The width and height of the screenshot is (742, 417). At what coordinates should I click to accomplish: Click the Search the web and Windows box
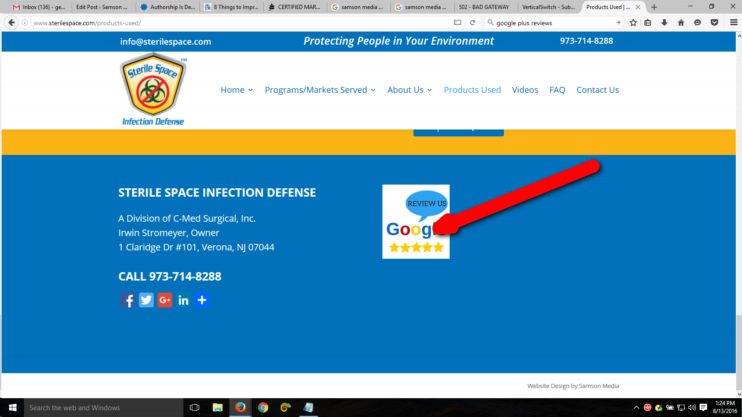pos(103,408)
